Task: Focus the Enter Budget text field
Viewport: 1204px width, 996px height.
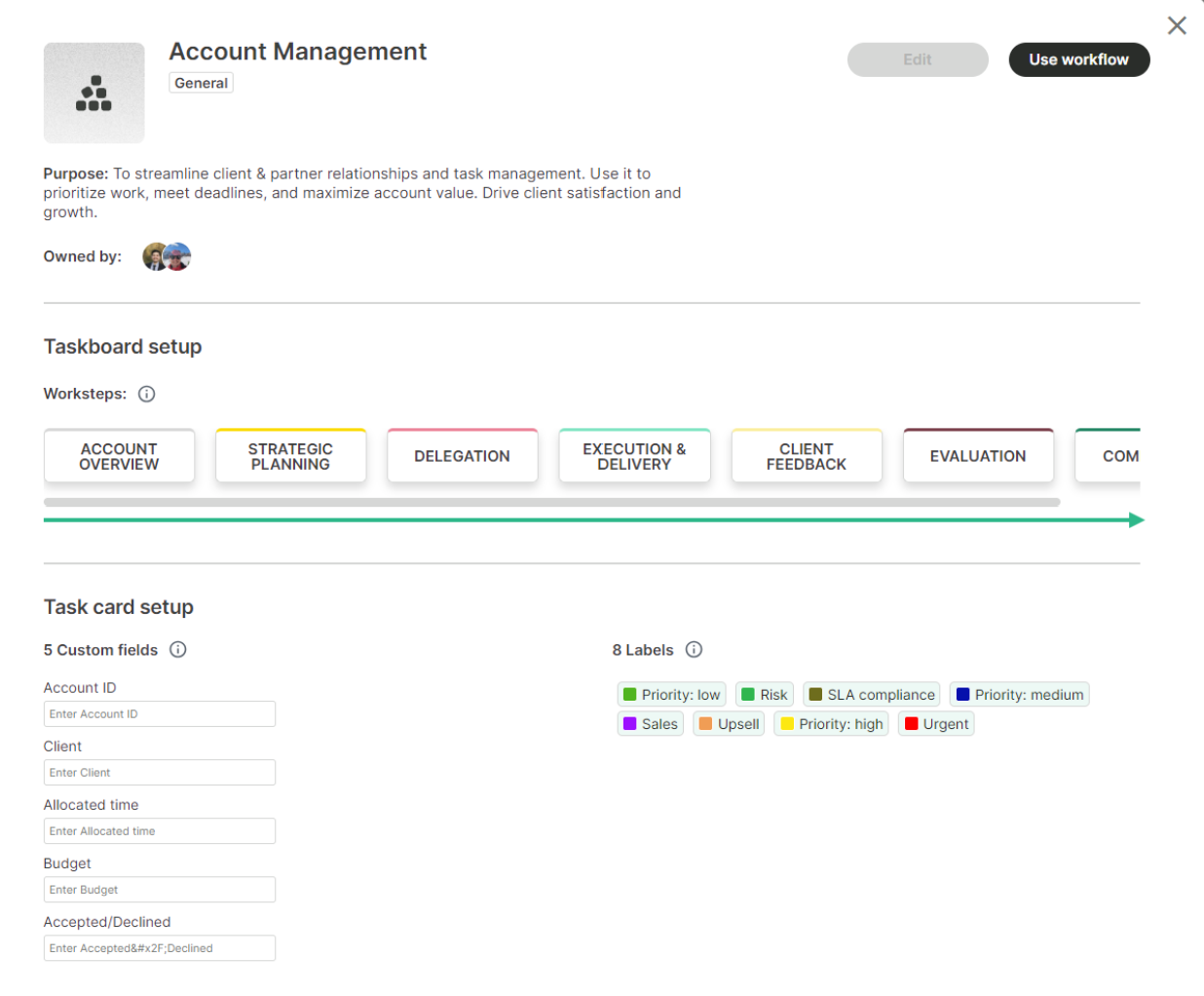Action: pyautogui.click(x=160, y=890)
